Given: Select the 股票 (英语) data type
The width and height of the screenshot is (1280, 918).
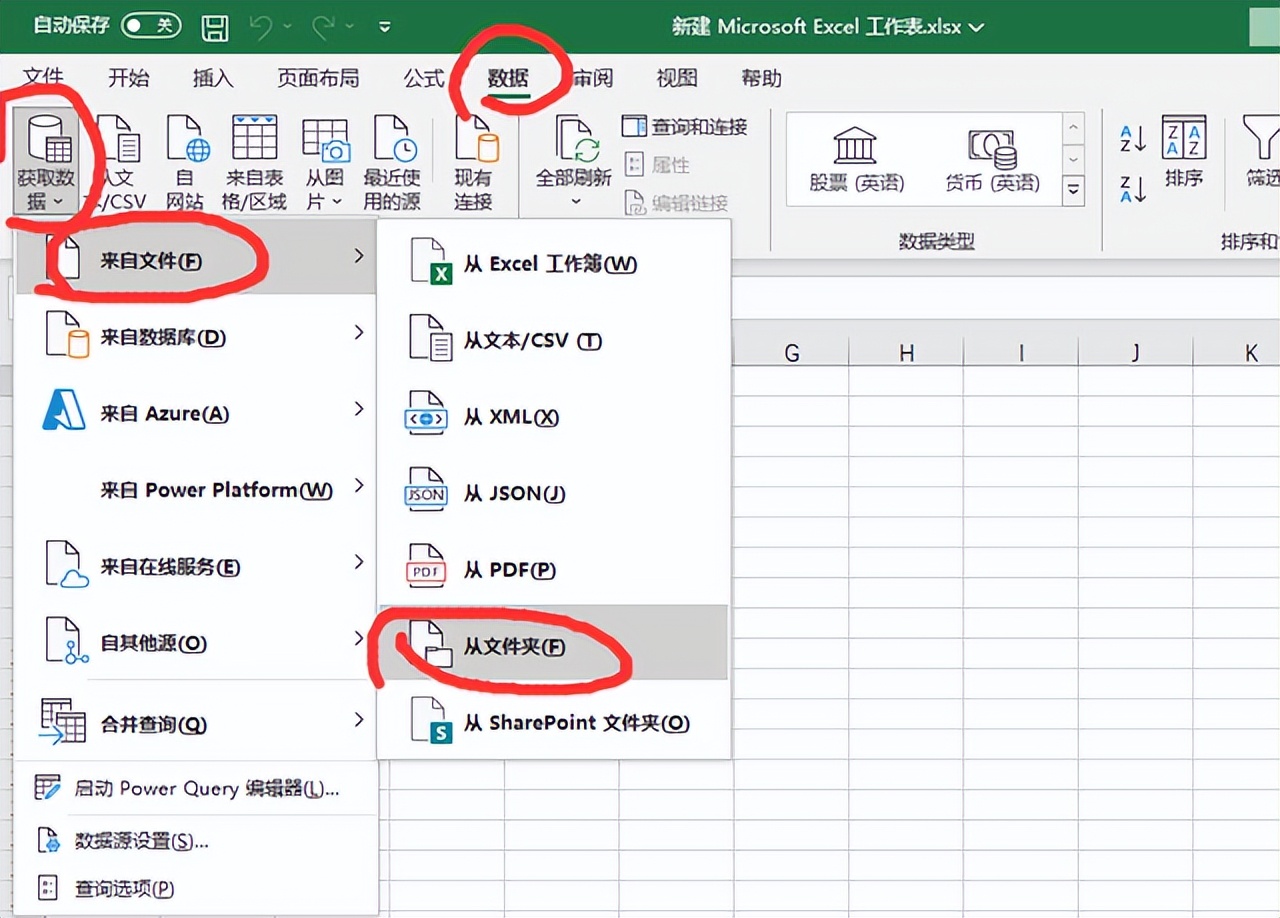Looking at the screenshot, I should [x=855, y=159].
